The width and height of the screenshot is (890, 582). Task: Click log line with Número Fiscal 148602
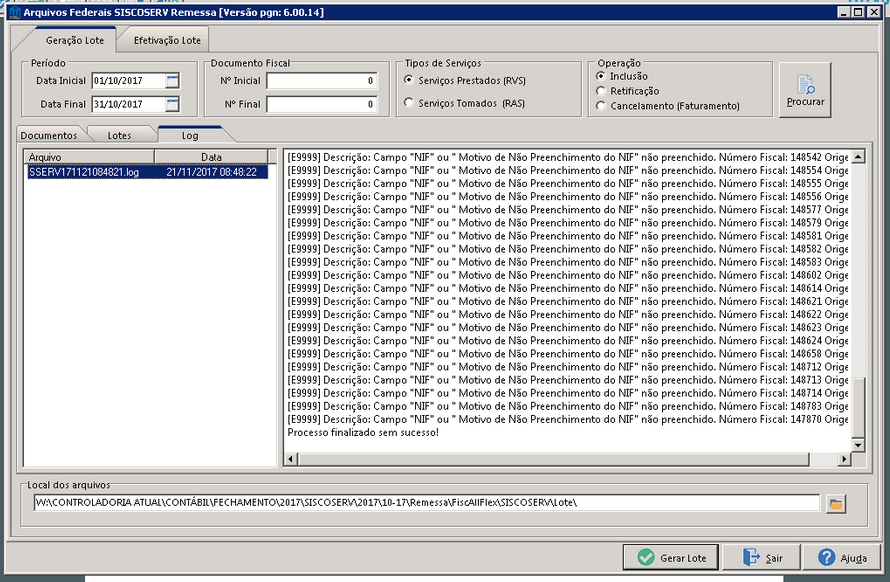[568, 275]
